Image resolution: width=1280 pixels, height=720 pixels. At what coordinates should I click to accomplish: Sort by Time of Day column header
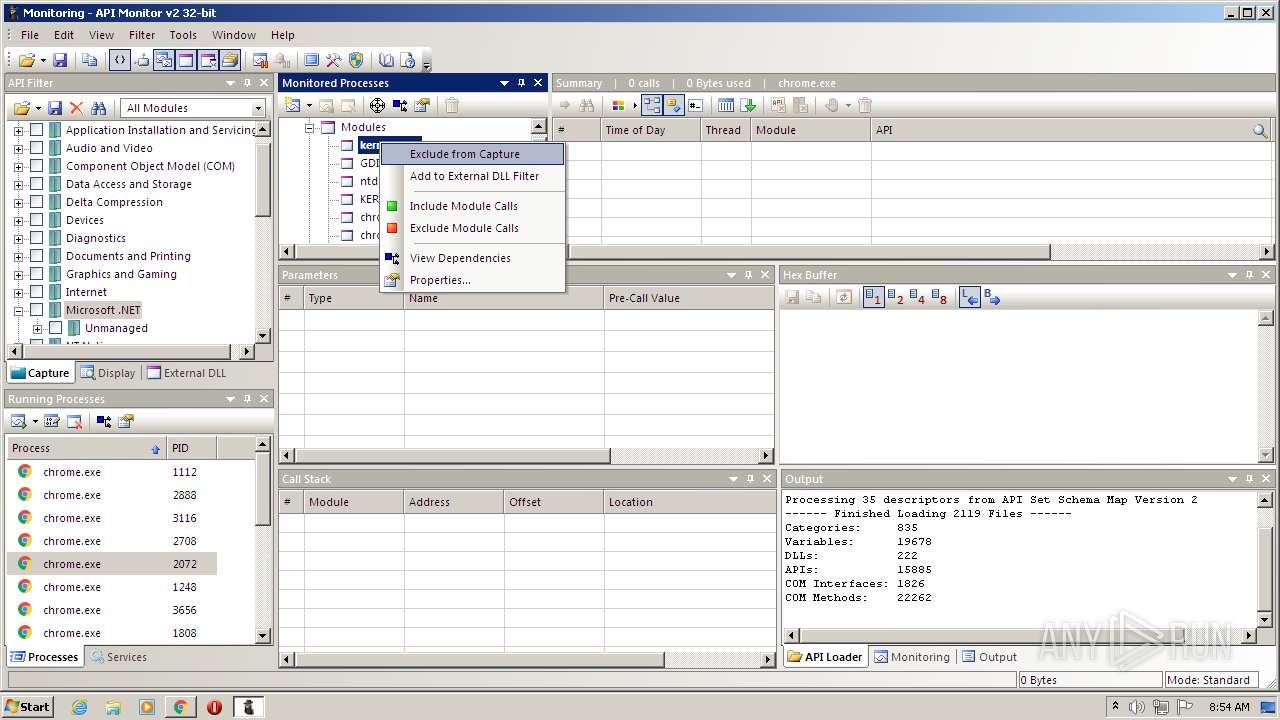click(x=650, y=130)
